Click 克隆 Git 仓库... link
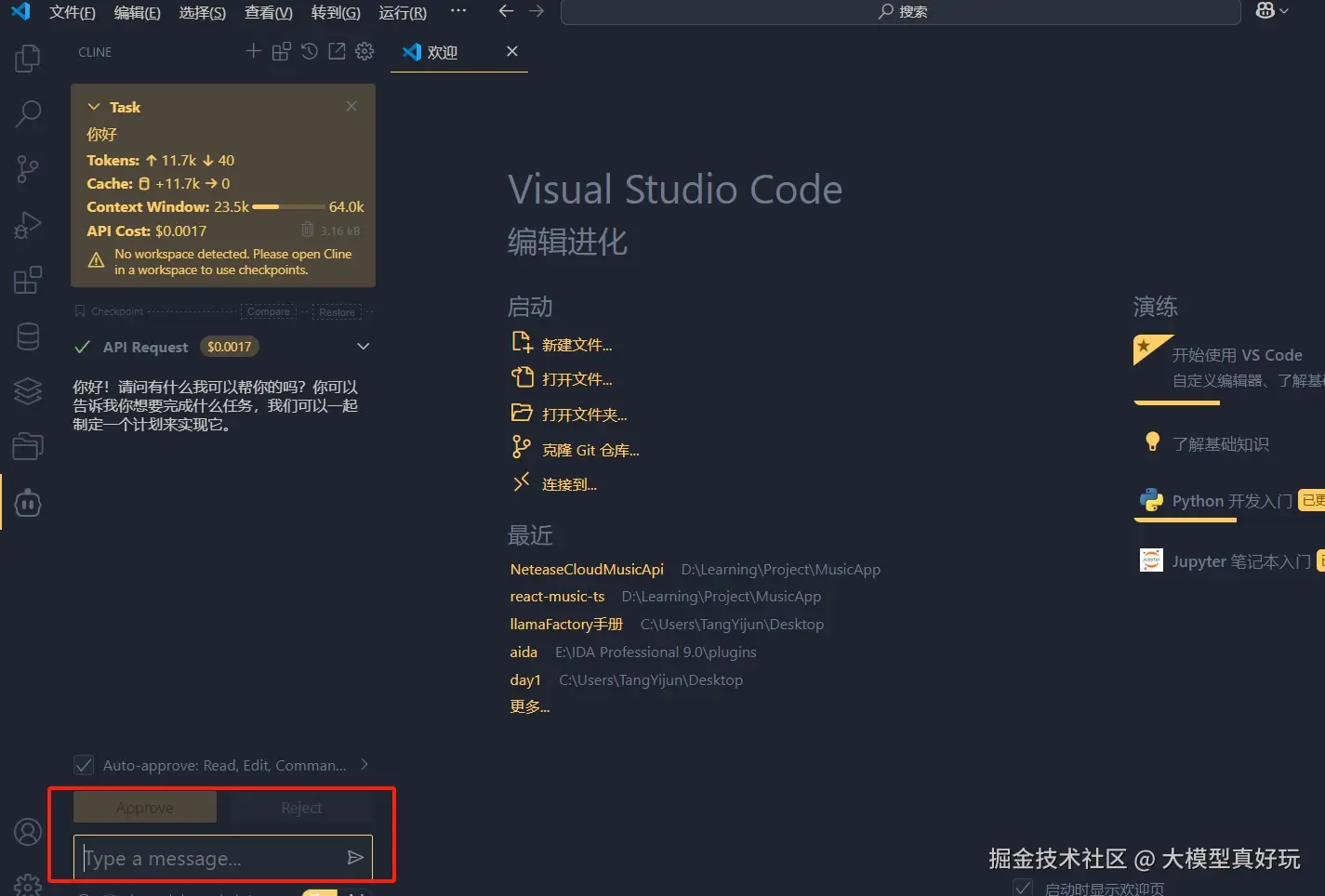Screen dimensions: 1325x896 pyautogui.click(x=590, y=450)
